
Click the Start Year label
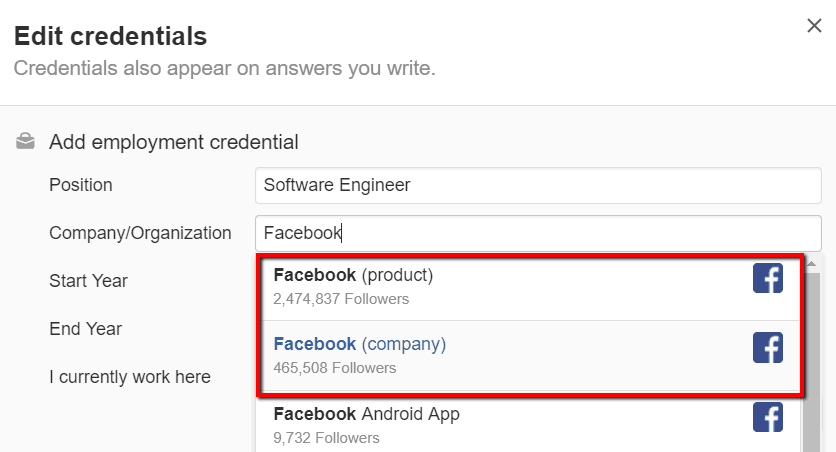click(x=89, y=281)
